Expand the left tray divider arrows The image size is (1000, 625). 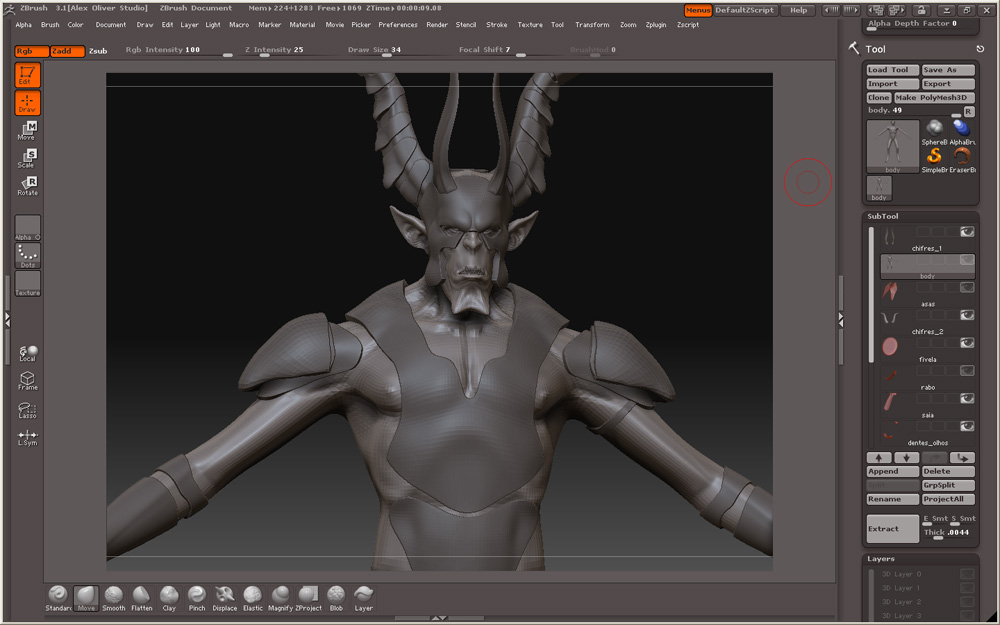point(7,320)
